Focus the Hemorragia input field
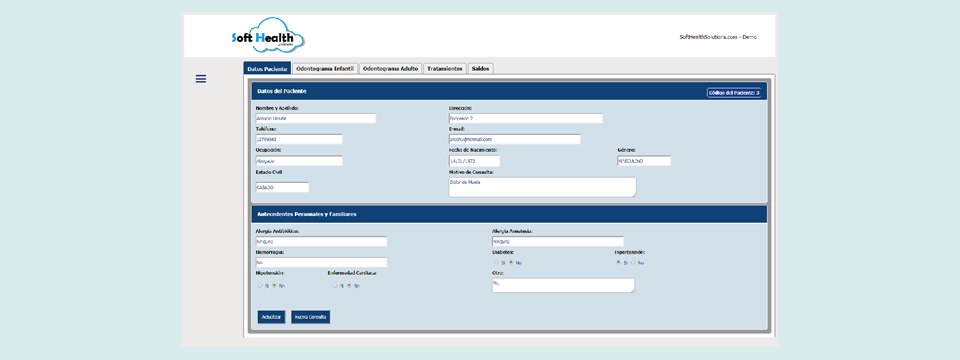Screen dimensions: 960x360 [x=321, y=262]
